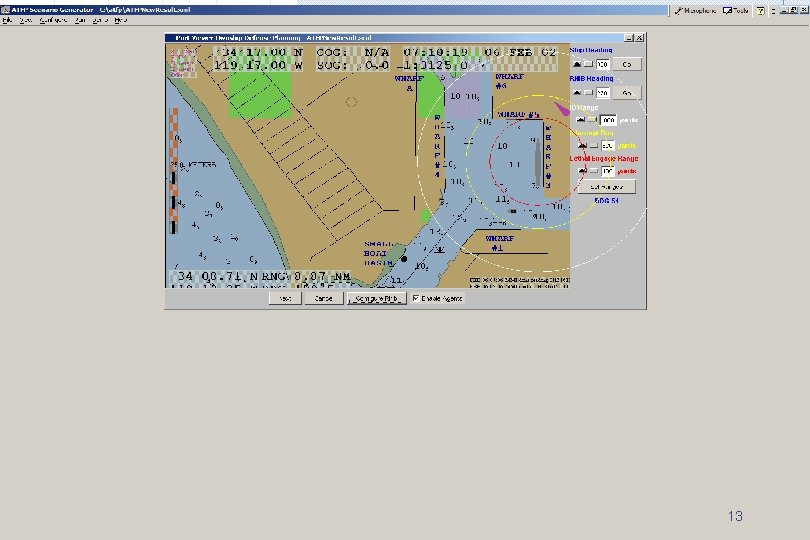
Task: Click the RNG 0.07 NM readout
Action: [306, 276]
